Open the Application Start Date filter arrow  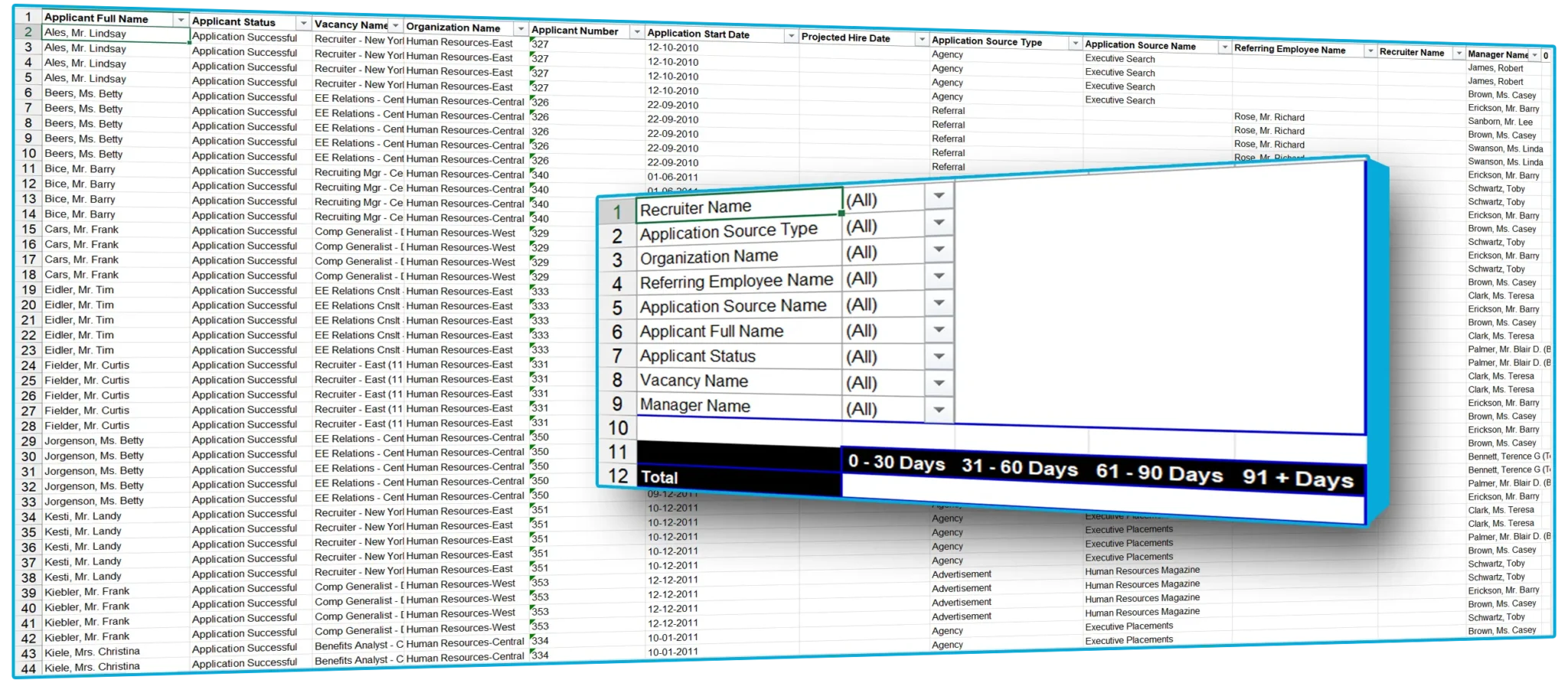[x=791, y=36]
